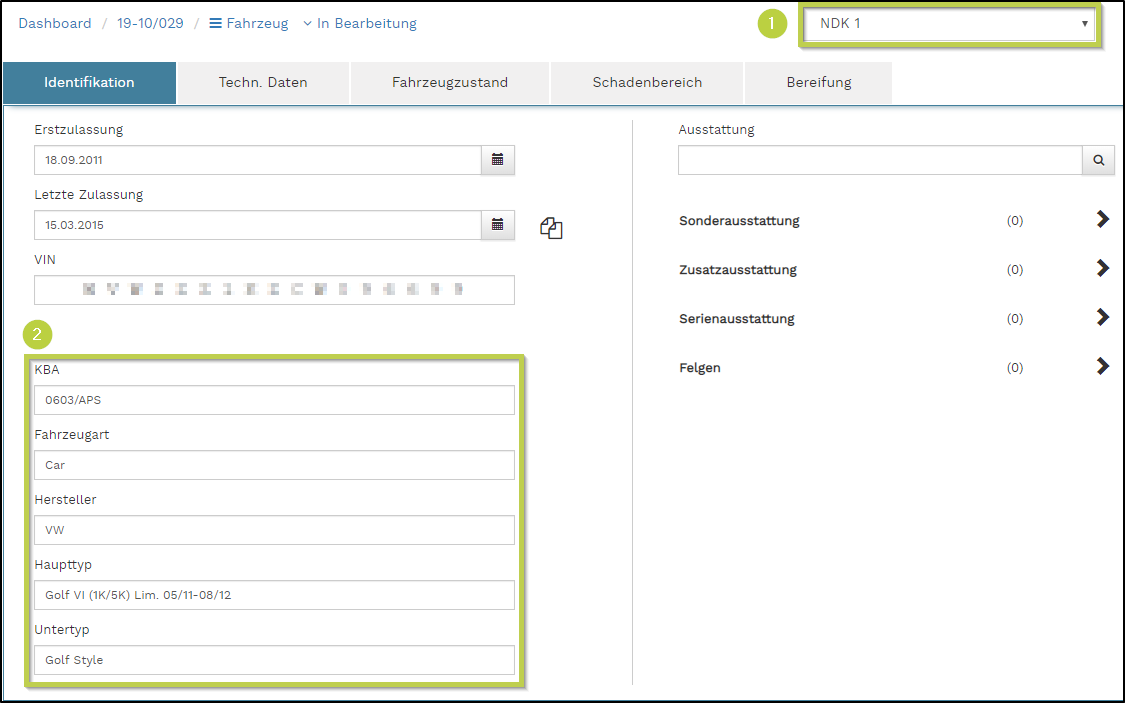Expand the Serienausstattung list
The image size is (1125, 703).
point(1102,318)
